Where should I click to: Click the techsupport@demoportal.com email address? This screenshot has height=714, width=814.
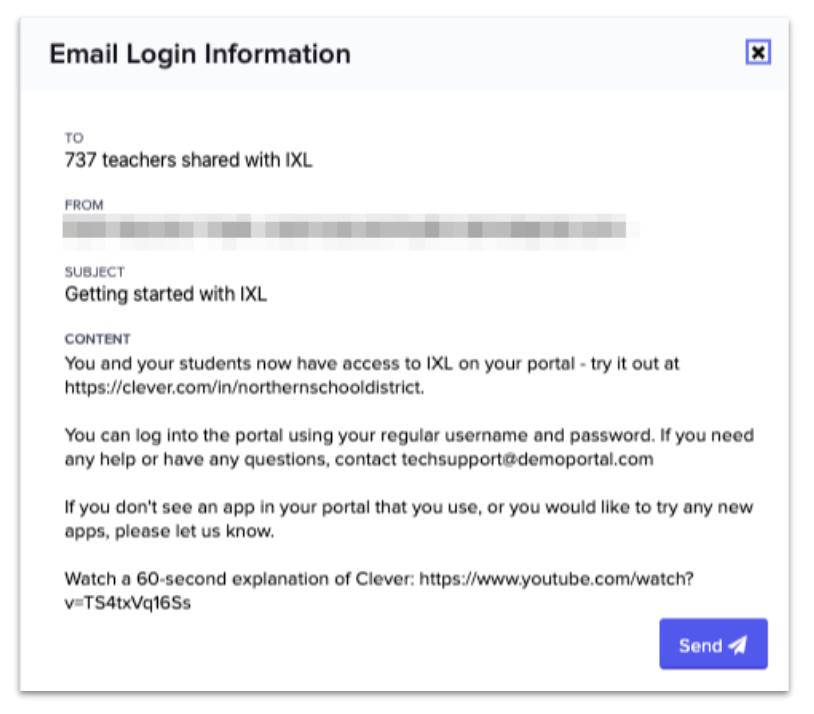[x=527, y=459]
